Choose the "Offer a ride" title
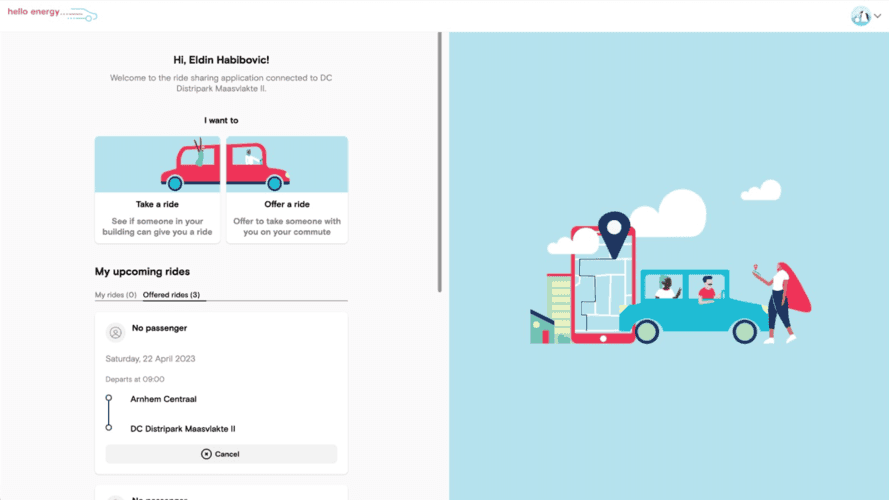 (x=287, y=204)
